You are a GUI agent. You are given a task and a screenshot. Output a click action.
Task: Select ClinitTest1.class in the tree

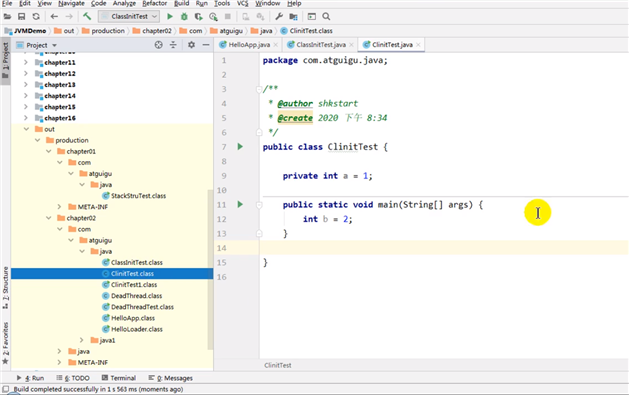(134, 285)
